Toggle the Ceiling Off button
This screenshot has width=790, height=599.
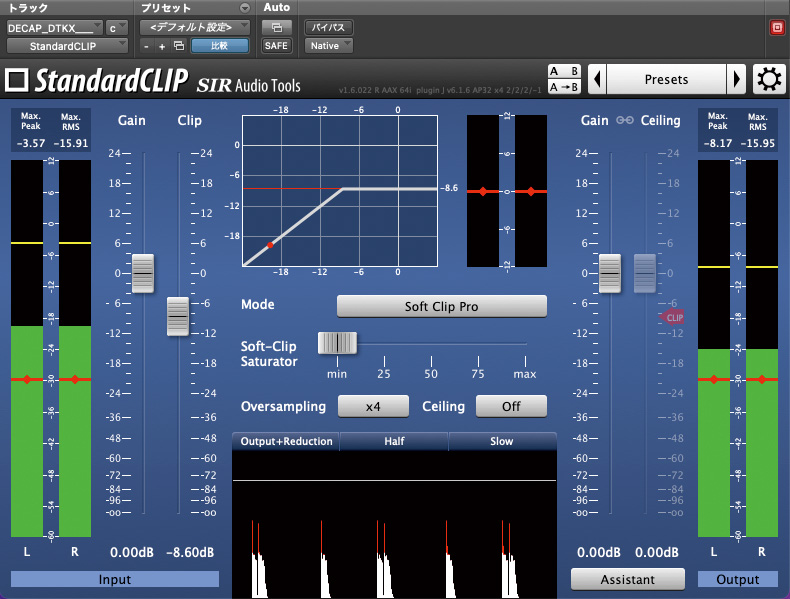(511, 406)
